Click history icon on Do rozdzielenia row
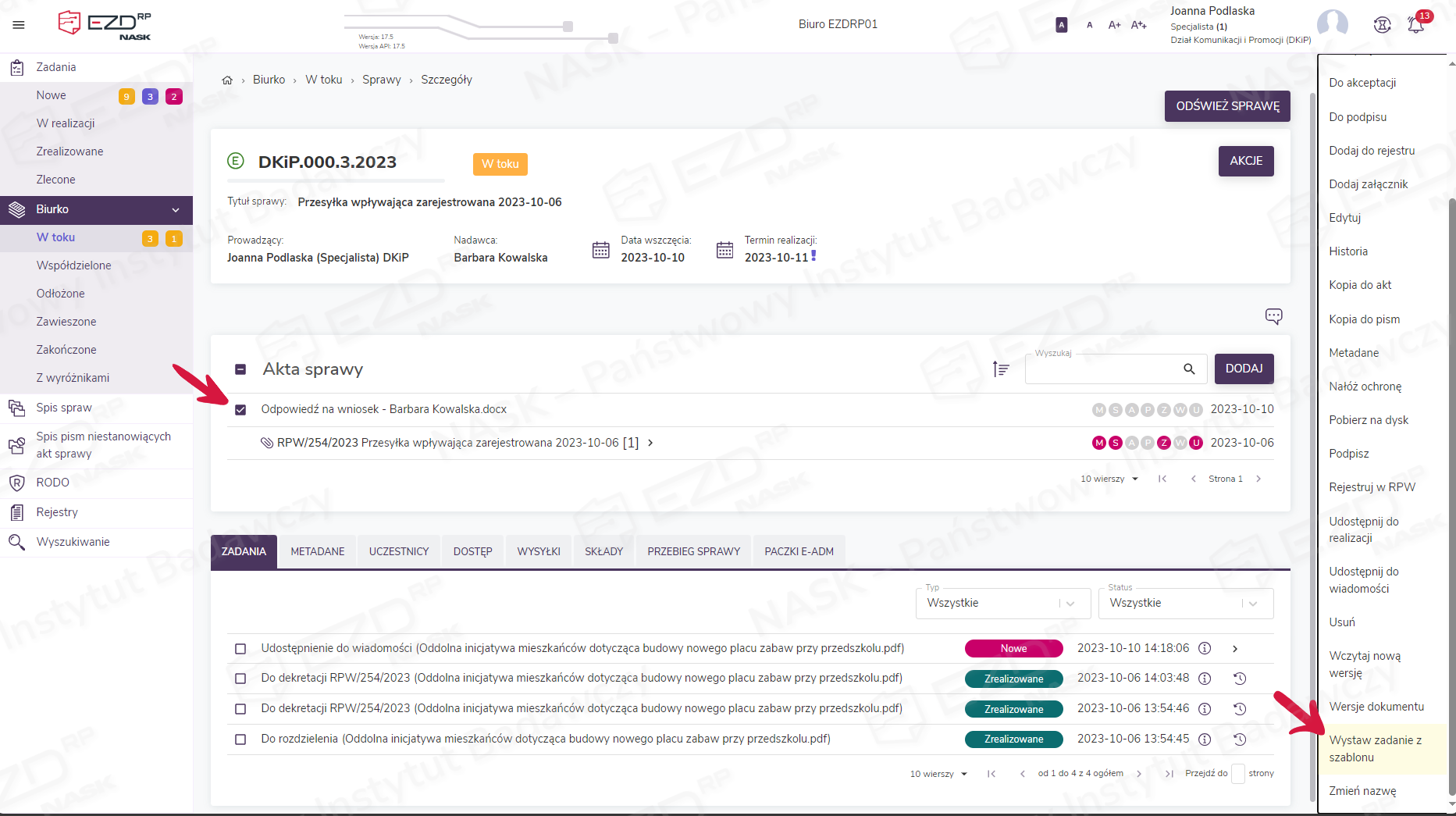1456x816 pixels. 1239,739
